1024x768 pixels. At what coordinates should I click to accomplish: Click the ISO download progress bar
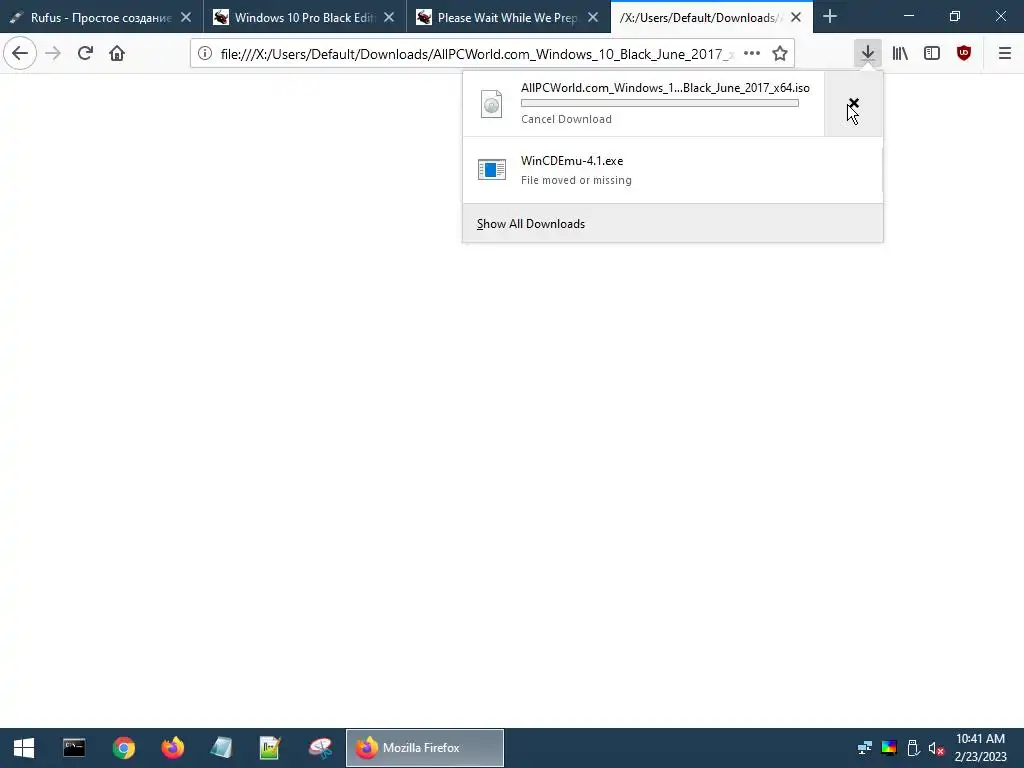point(660,103)
